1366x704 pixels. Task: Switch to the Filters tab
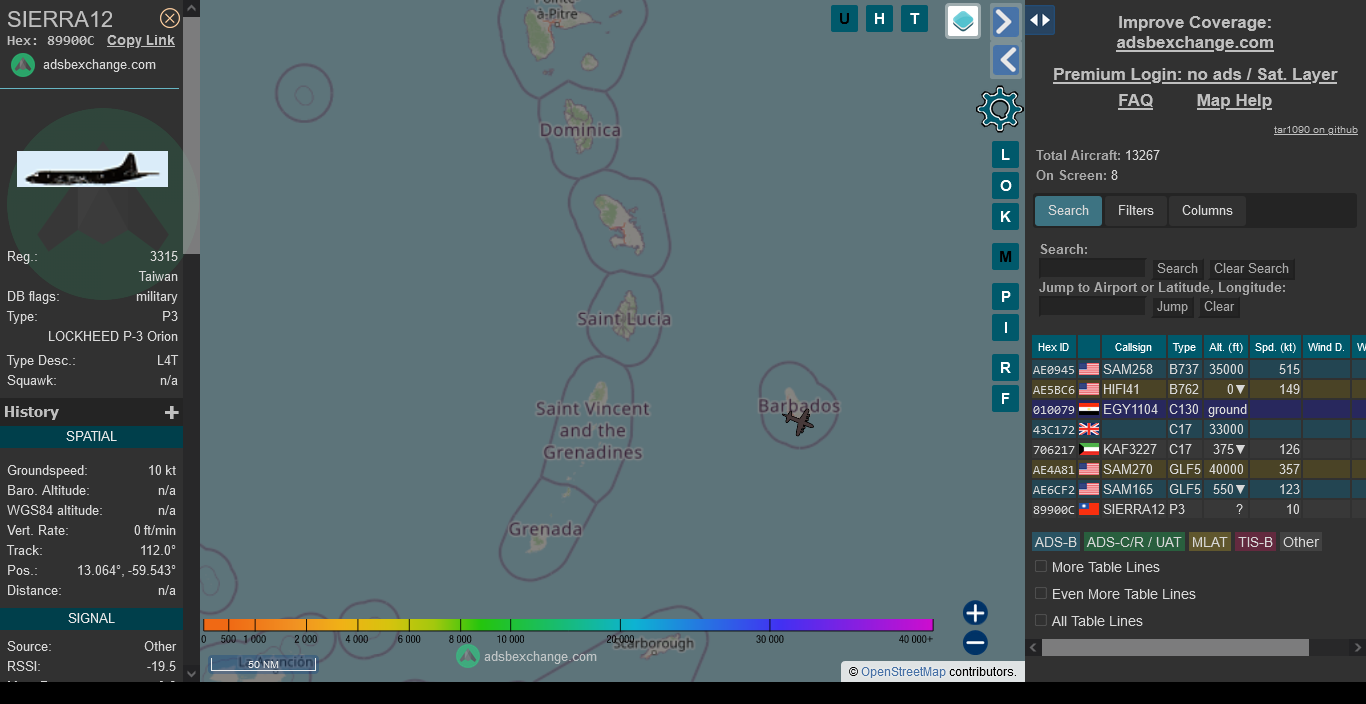(x=1135, y=211)
